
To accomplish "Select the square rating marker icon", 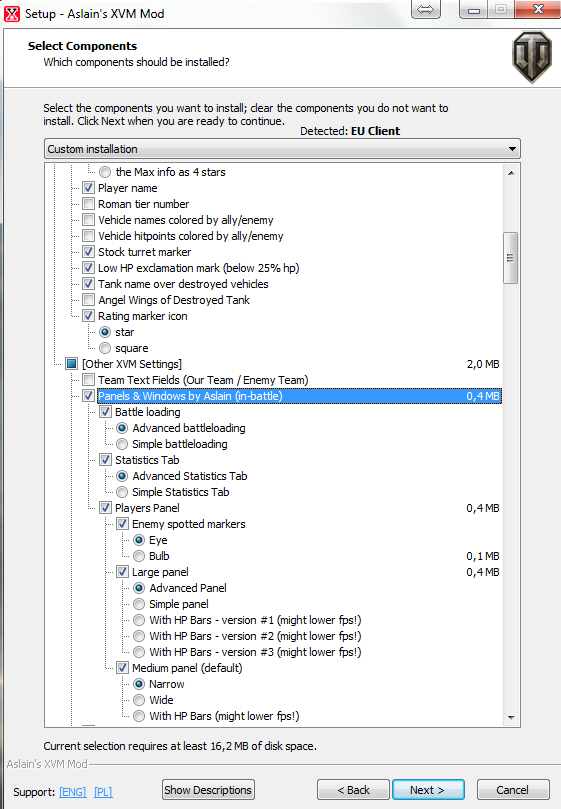I will (105, 348).
